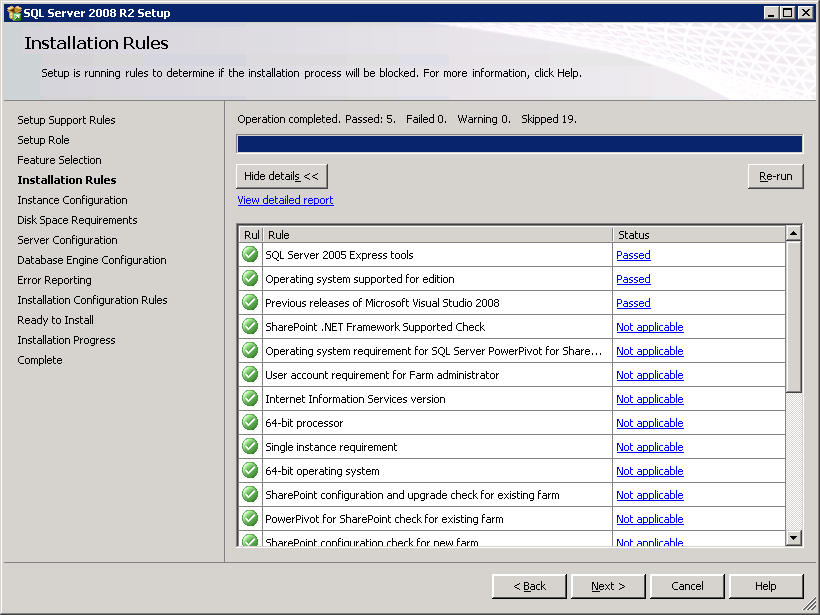Select Feature Selection step in sidebar

[x=59, y=160]
